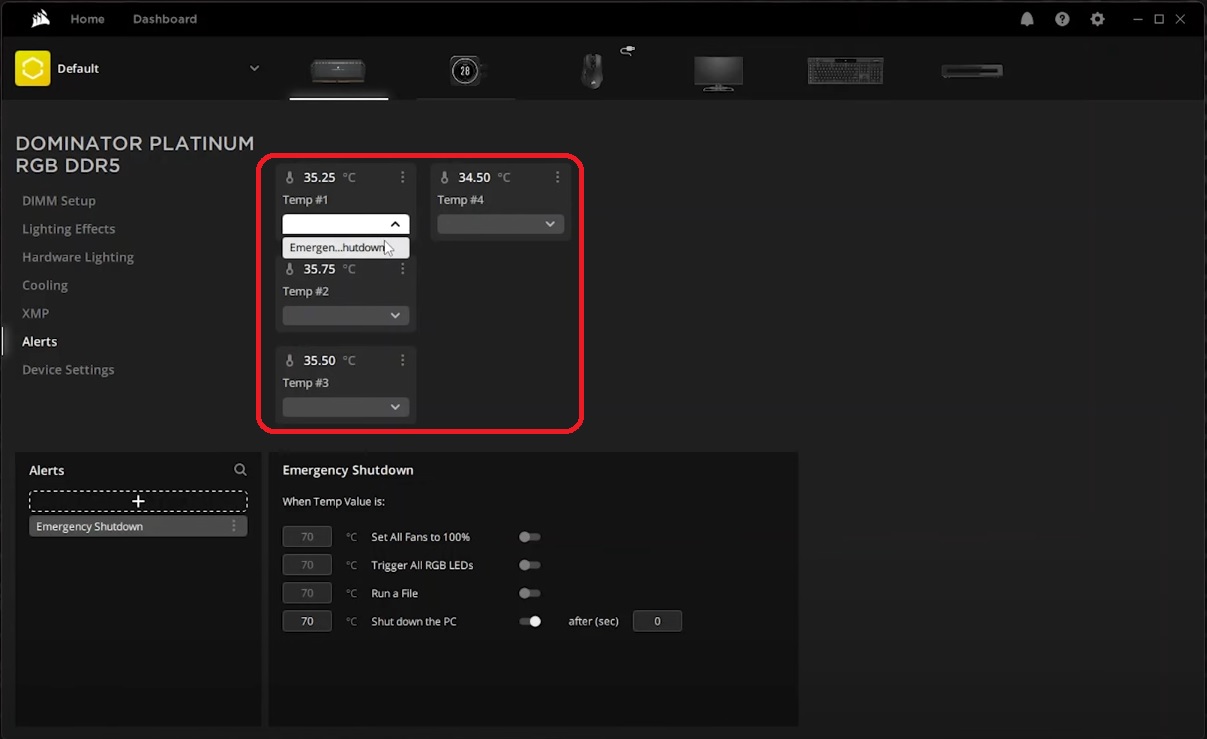Open the Temp #2 alert dropdown

pos(345,315)
